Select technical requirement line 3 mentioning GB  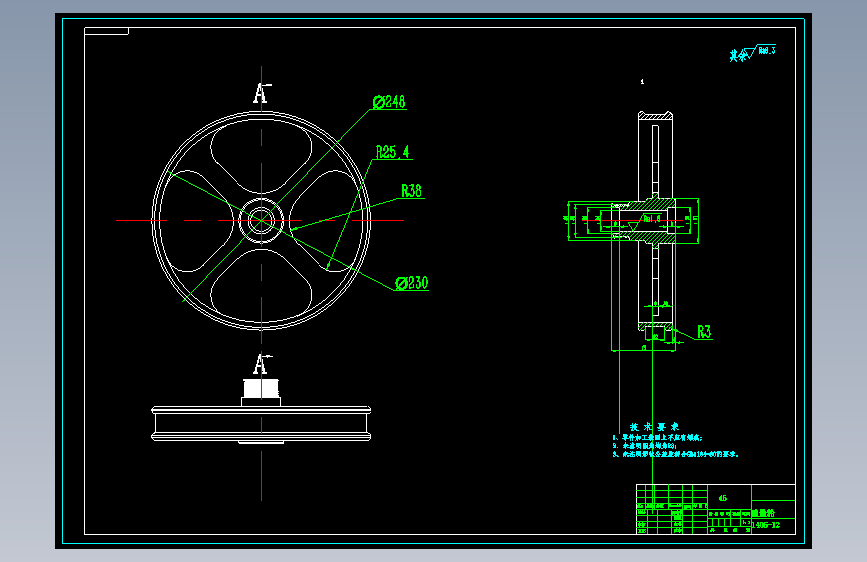point(675,454)
